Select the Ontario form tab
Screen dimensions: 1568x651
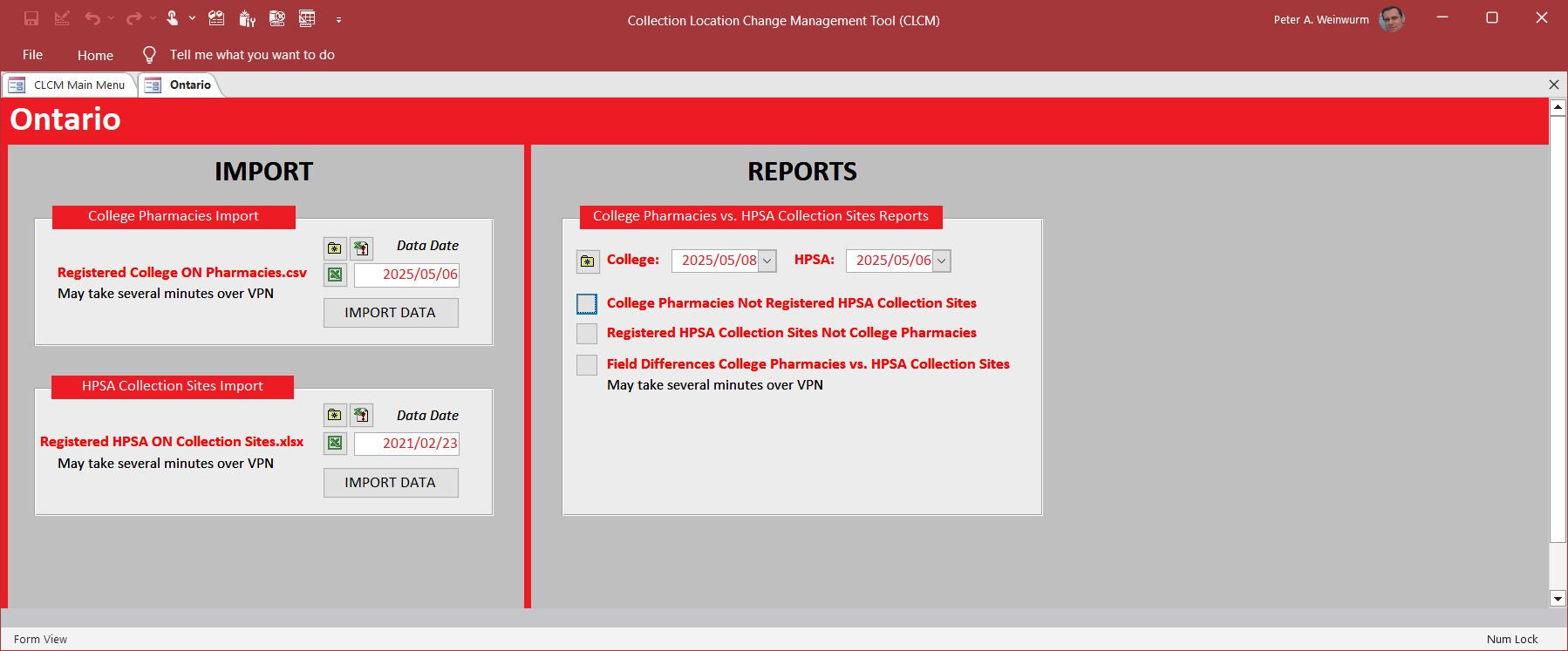pyautogui.click(x=179, y=85)
